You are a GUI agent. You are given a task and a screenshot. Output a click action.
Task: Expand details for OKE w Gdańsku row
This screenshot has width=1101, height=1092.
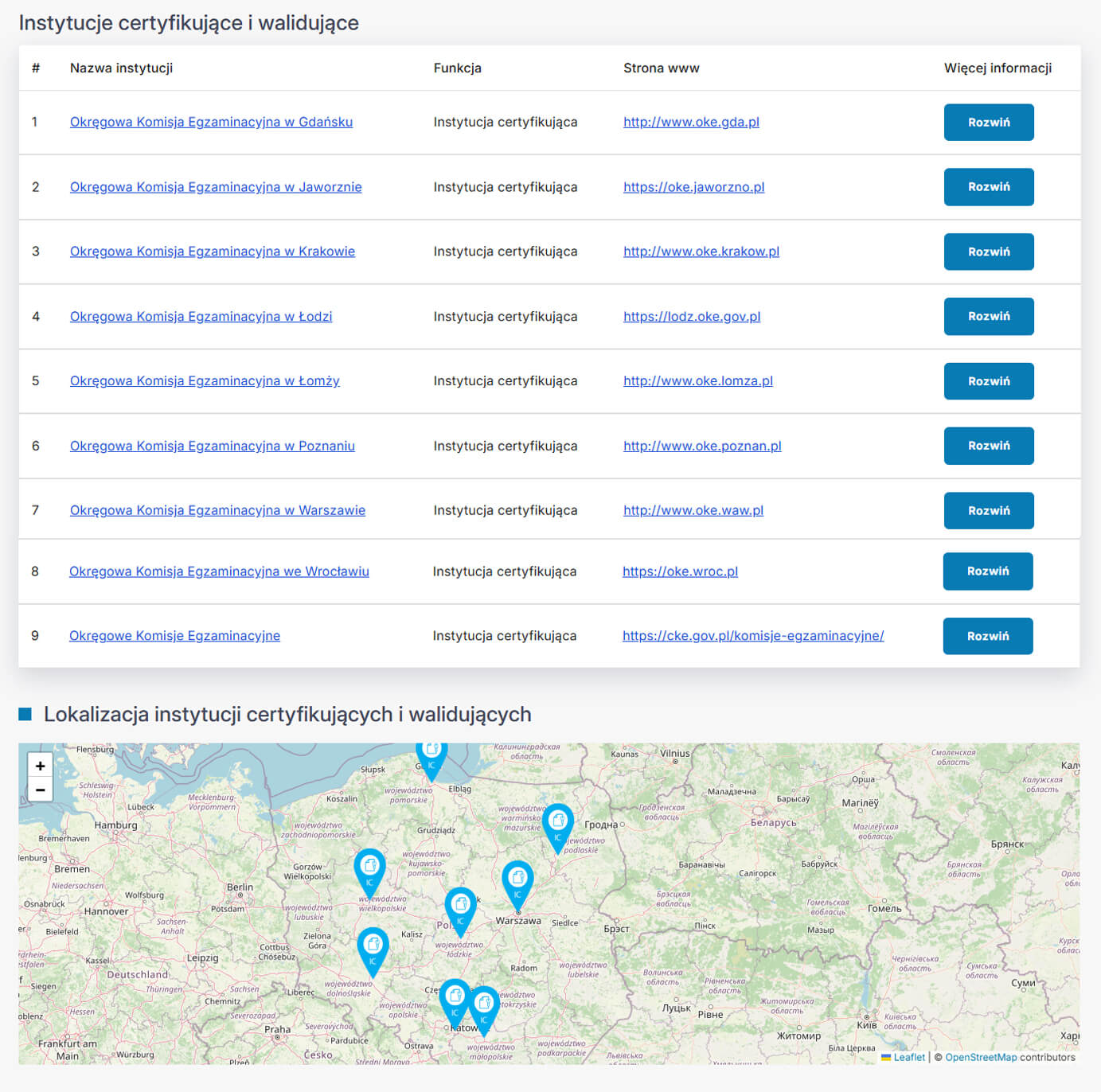(988, 123)
